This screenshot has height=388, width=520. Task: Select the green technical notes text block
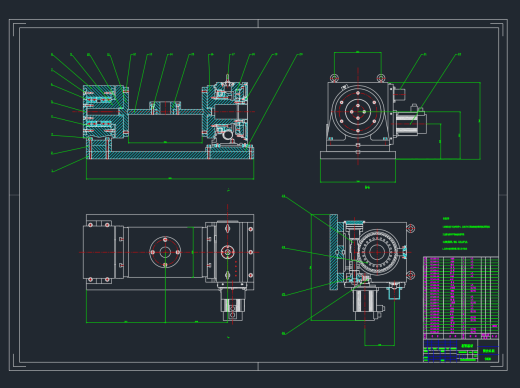tap(466, 234)
